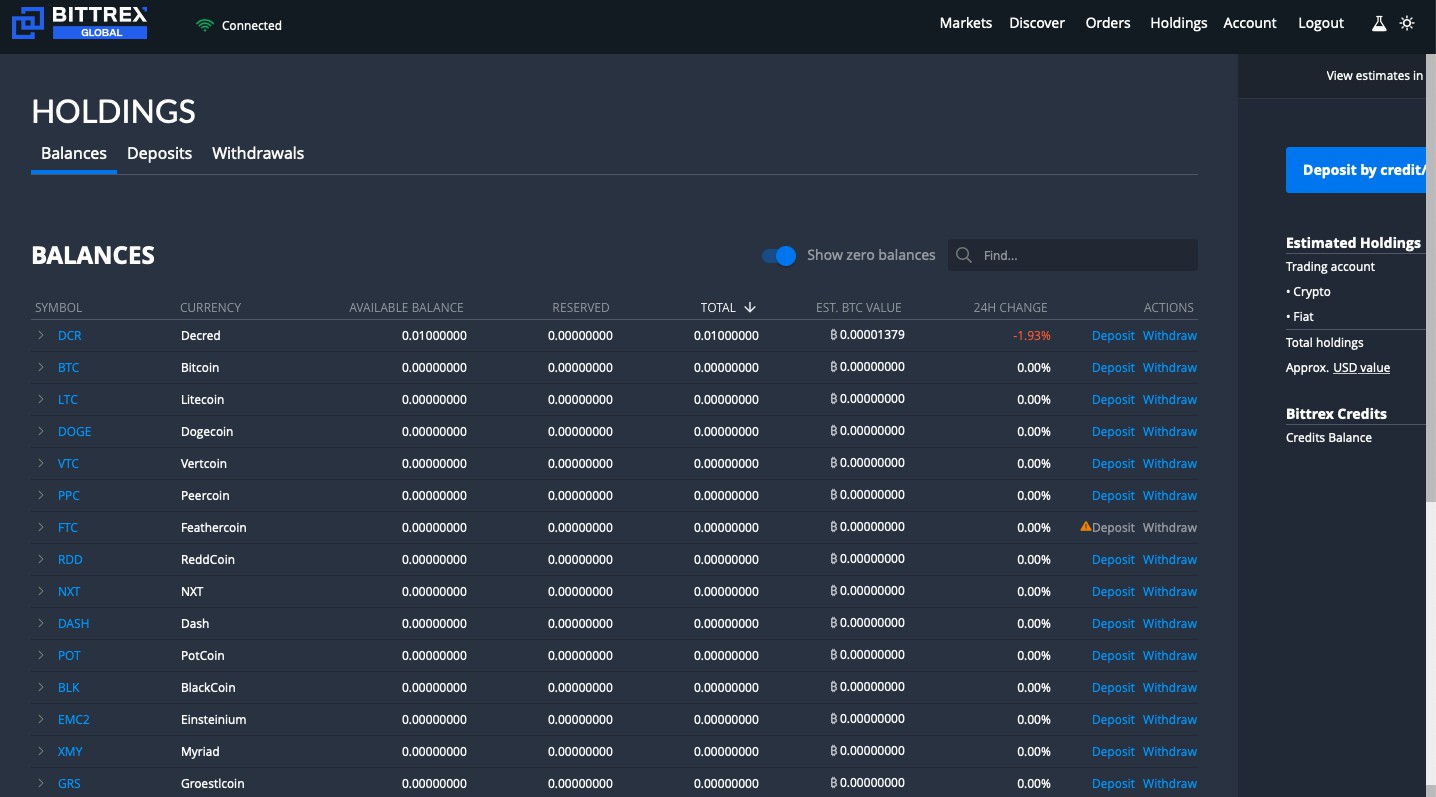Click Logout in the top bar
Image resolution: width=1436 pixels, height=797 pixels.
(1321, 23)
